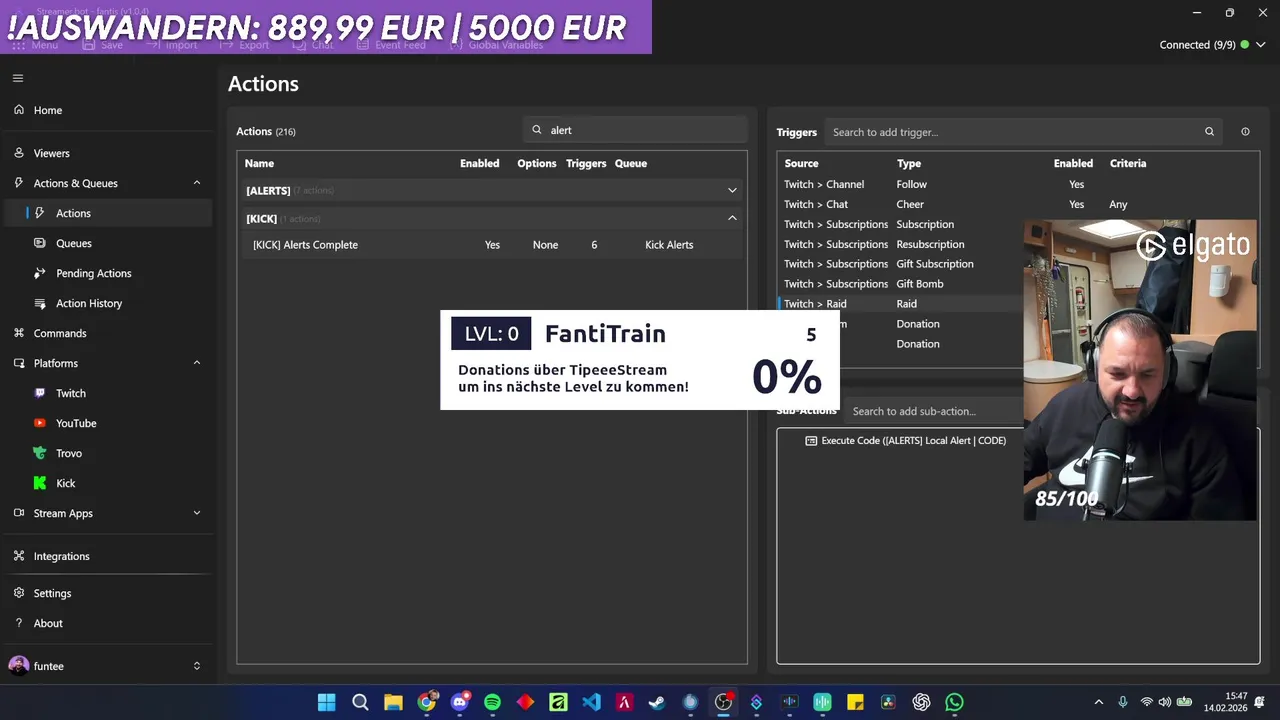Click the magnifier icon in actions search

[537, 130]
